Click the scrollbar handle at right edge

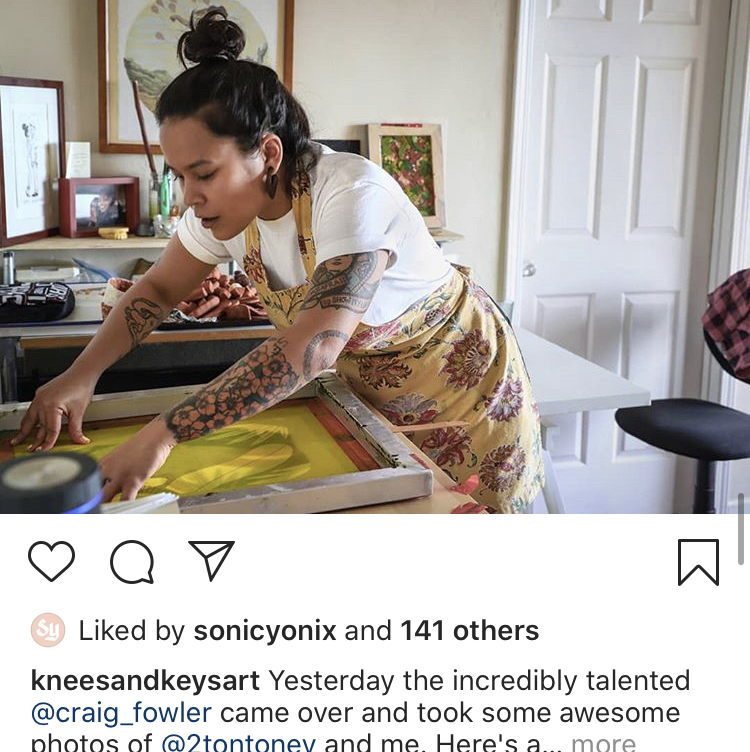click(x=741, y=528)
